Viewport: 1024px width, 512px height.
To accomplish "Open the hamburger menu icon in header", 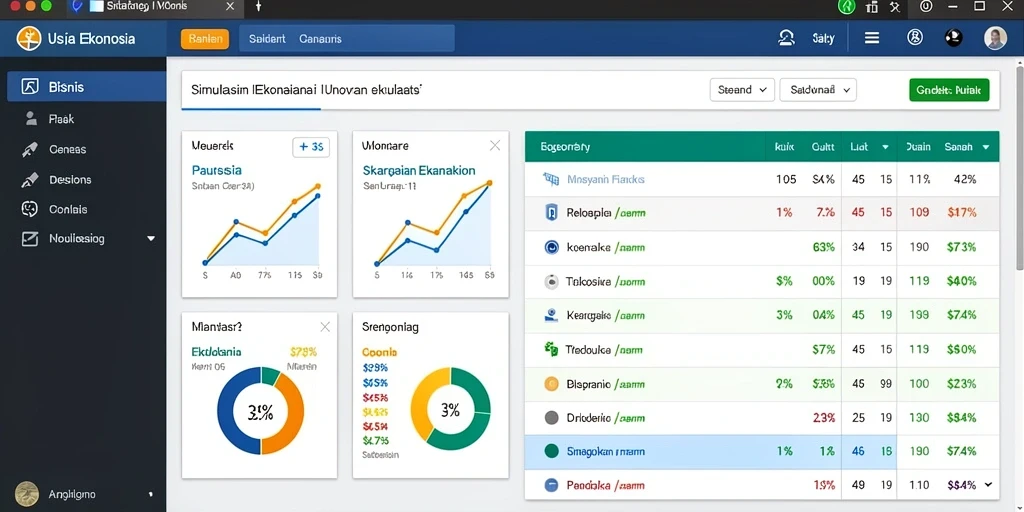I will pyautogui.click(x=872, y=39).
